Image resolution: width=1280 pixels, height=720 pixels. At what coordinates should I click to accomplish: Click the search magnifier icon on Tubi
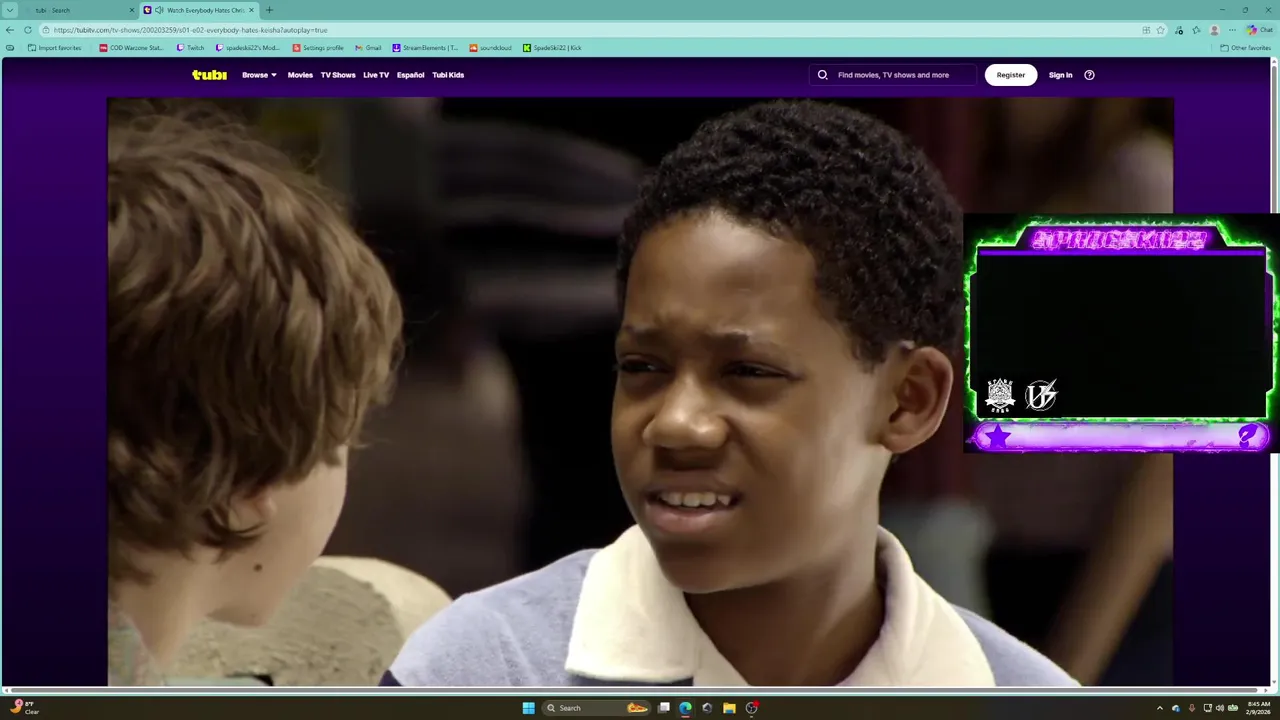coord(823,75)
